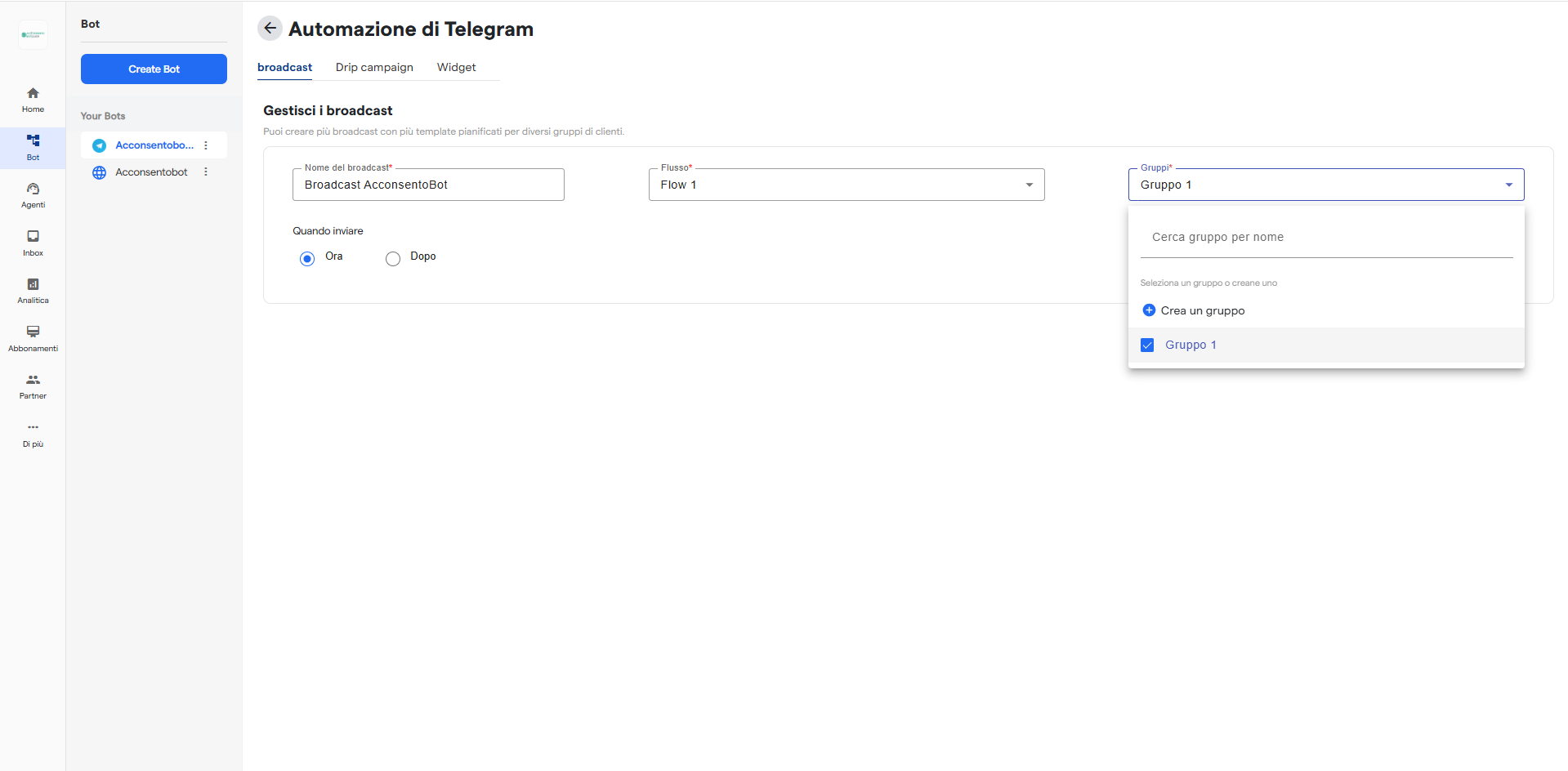
Task: Uncheck the Gruppo 1 checkbox
Action: pos(1147,345)
